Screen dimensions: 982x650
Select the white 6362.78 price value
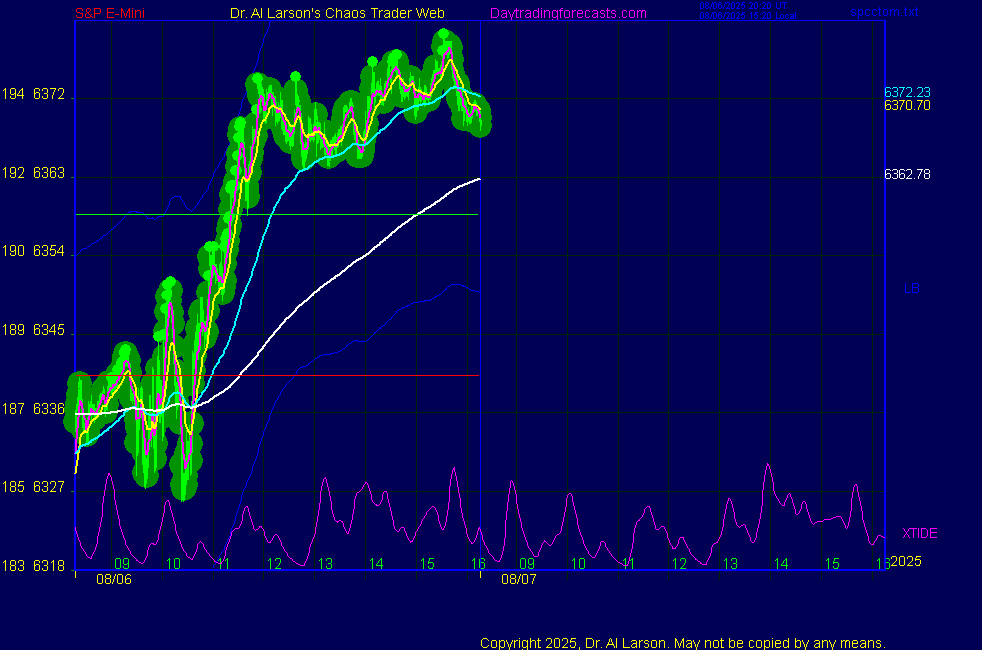pos(907,174)
